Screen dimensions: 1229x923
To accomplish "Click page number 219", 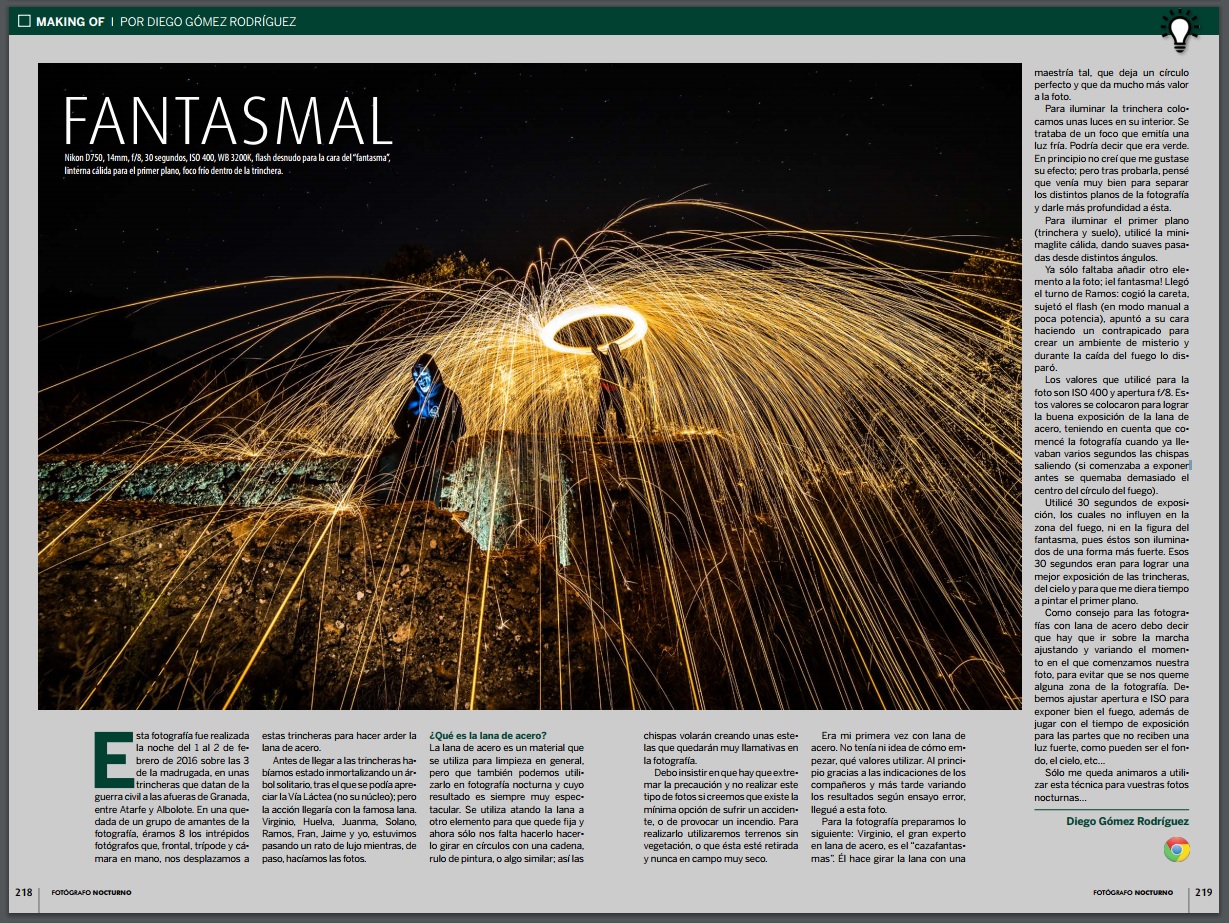I will pos(1203,891).
